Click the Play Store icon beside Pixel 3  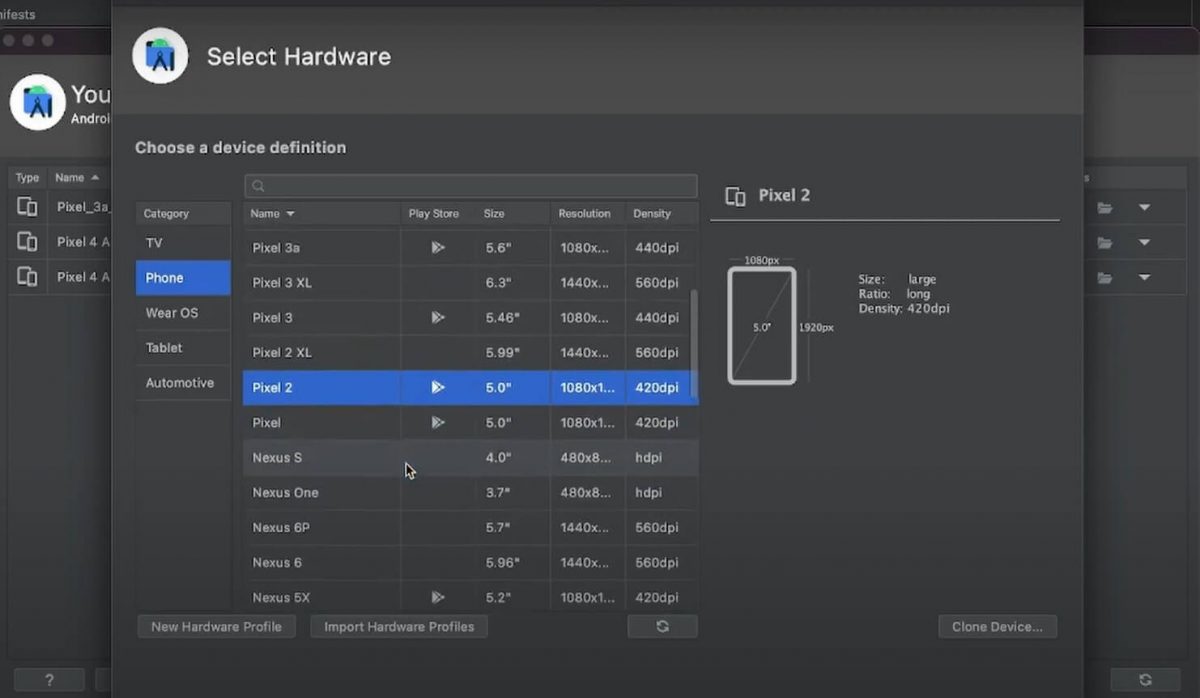click(x=437, y=318)
